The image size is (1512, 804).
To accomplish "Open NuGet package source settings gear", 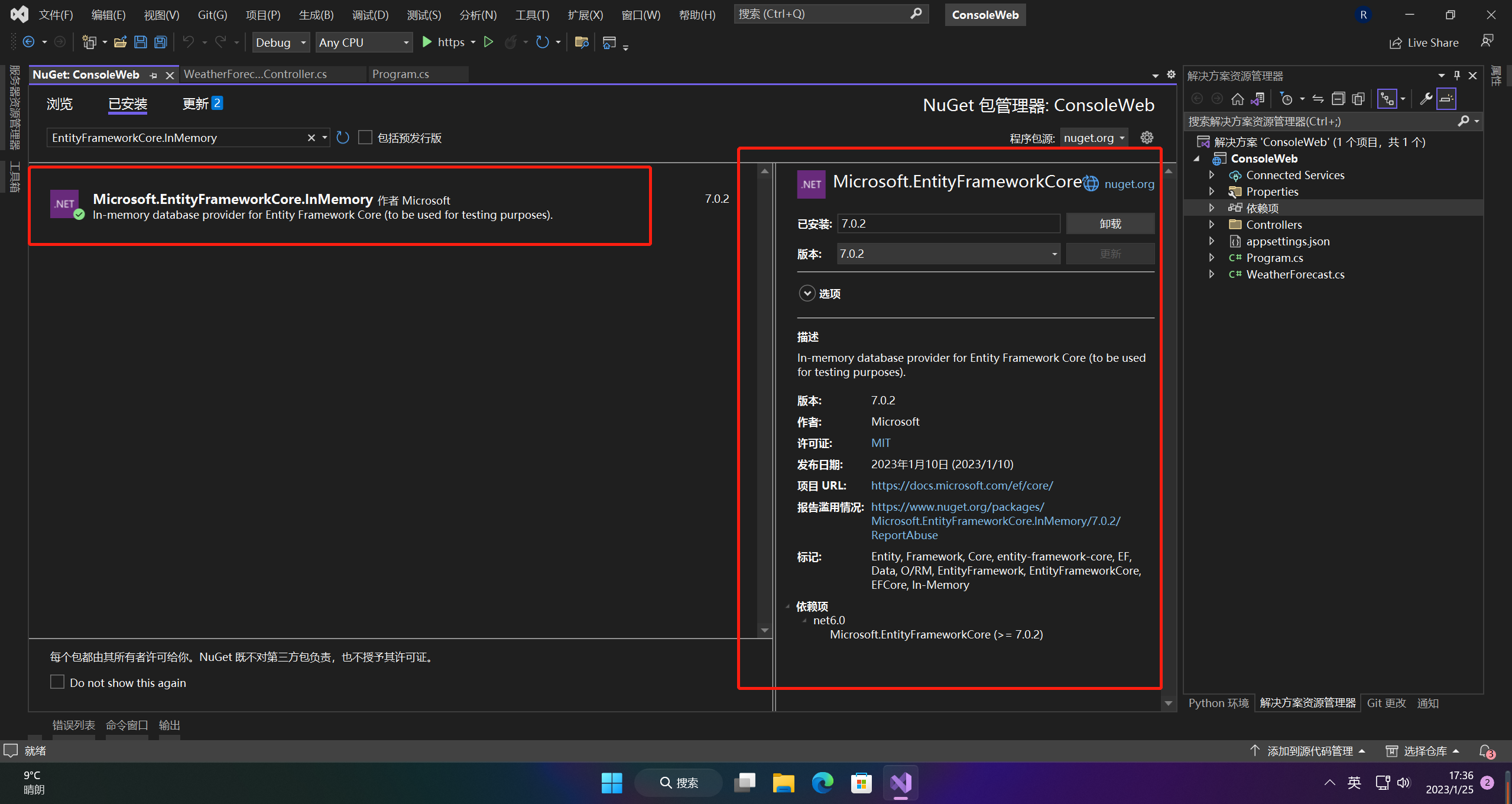I will [x=1147, y=138].
